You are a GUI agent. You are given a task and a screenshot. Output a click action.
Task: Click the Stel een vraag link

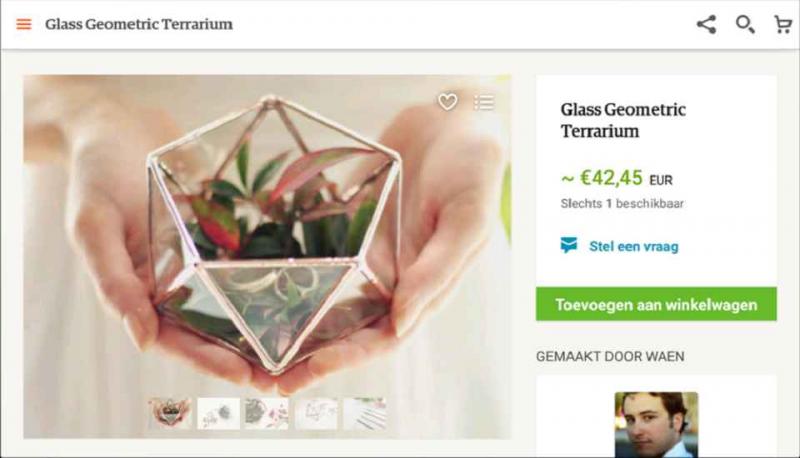coord(633,246)
